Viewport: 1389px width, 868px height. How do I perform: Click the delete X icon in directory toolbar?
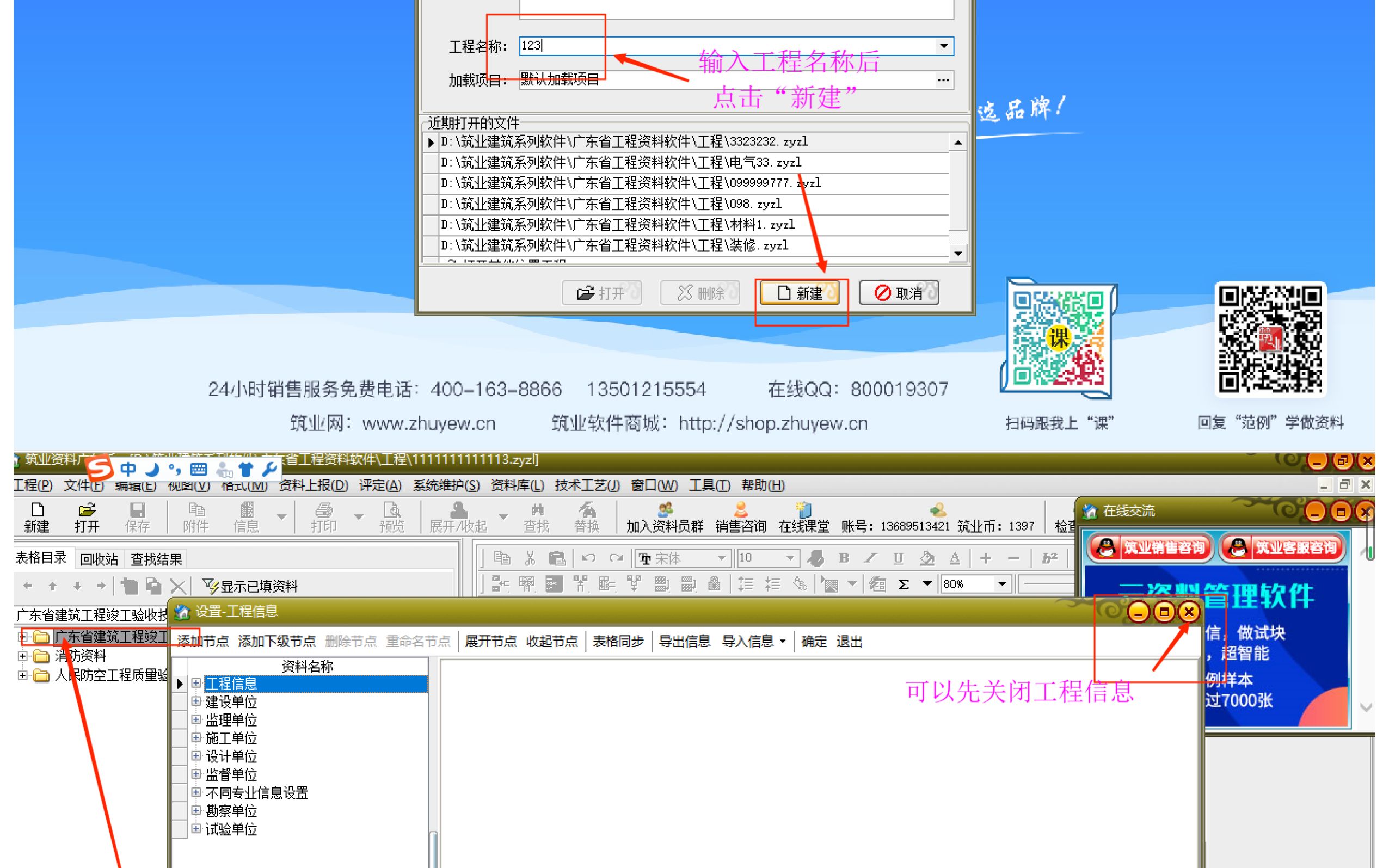(178, 586)
